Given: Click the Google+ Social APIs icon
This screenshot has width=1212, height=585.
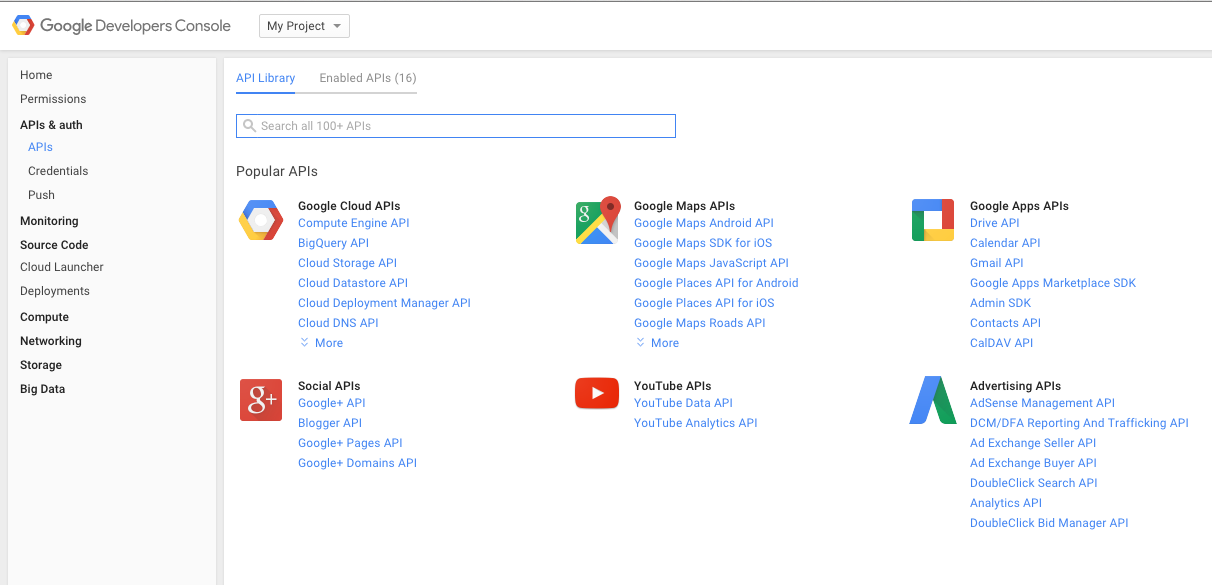Looking at the screenshot, I should coord(261,400).
